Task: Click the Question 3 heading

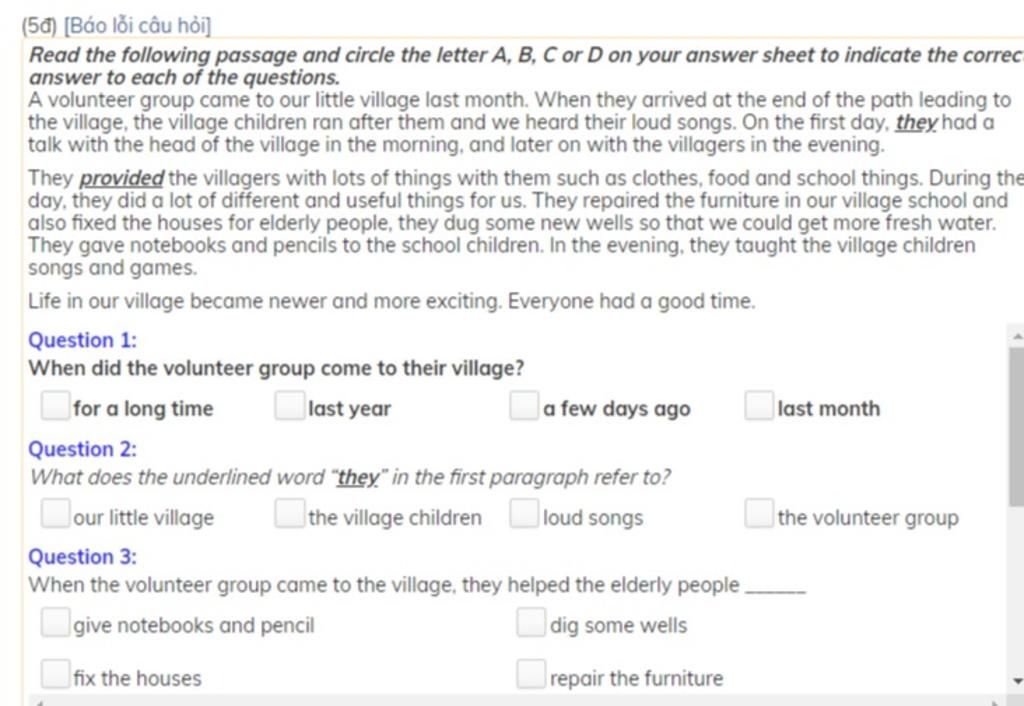Action: pyautogui.click(x=82, y=557)
